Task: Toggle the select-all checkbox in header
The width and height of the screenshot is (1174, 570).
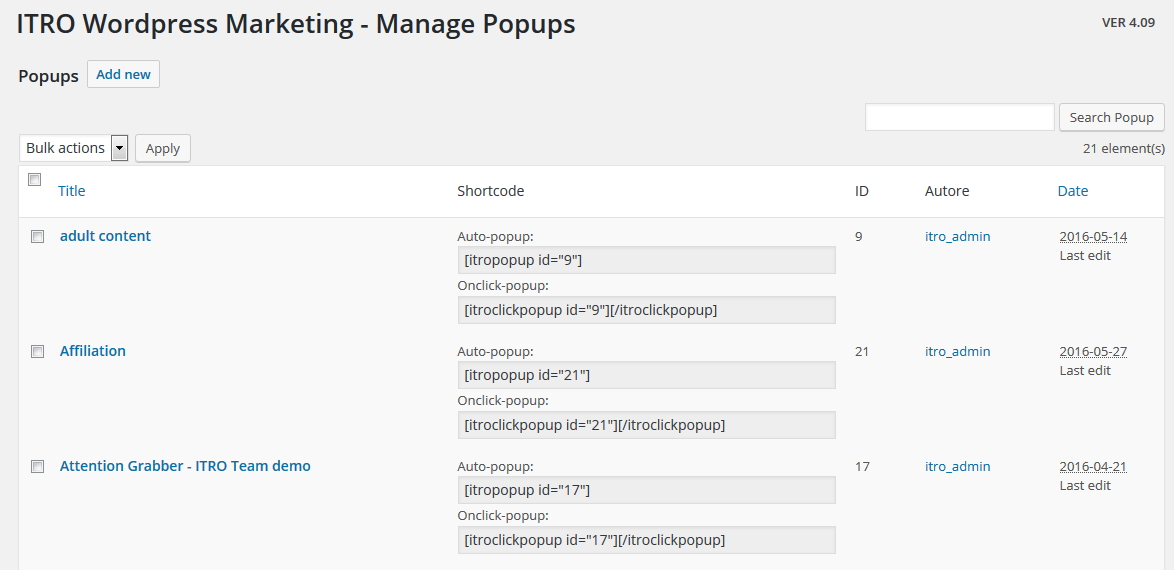Action: (x=34, y=179)
